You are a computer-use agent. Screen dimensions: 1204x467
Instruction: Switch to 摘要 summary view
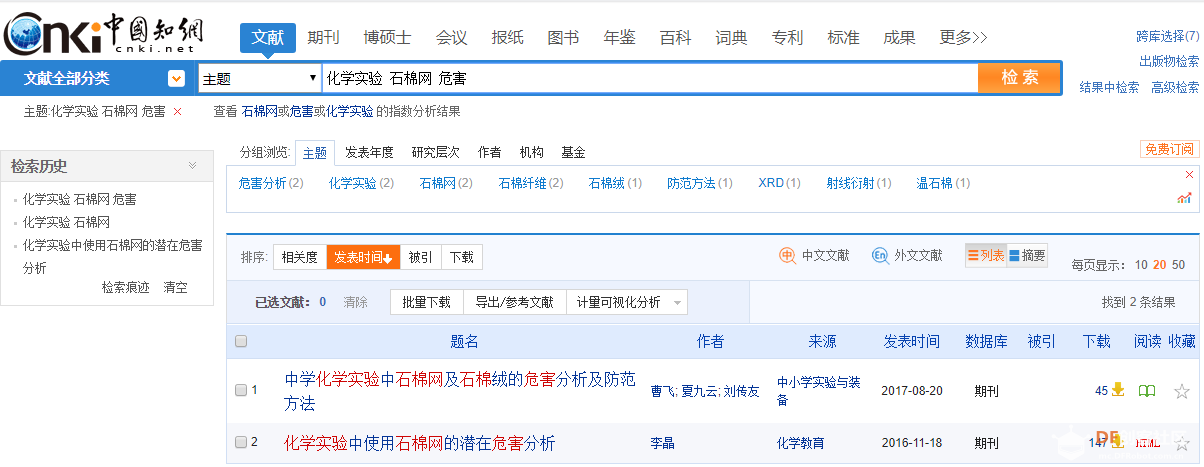pyautogui.click(x=1027, y=256)
